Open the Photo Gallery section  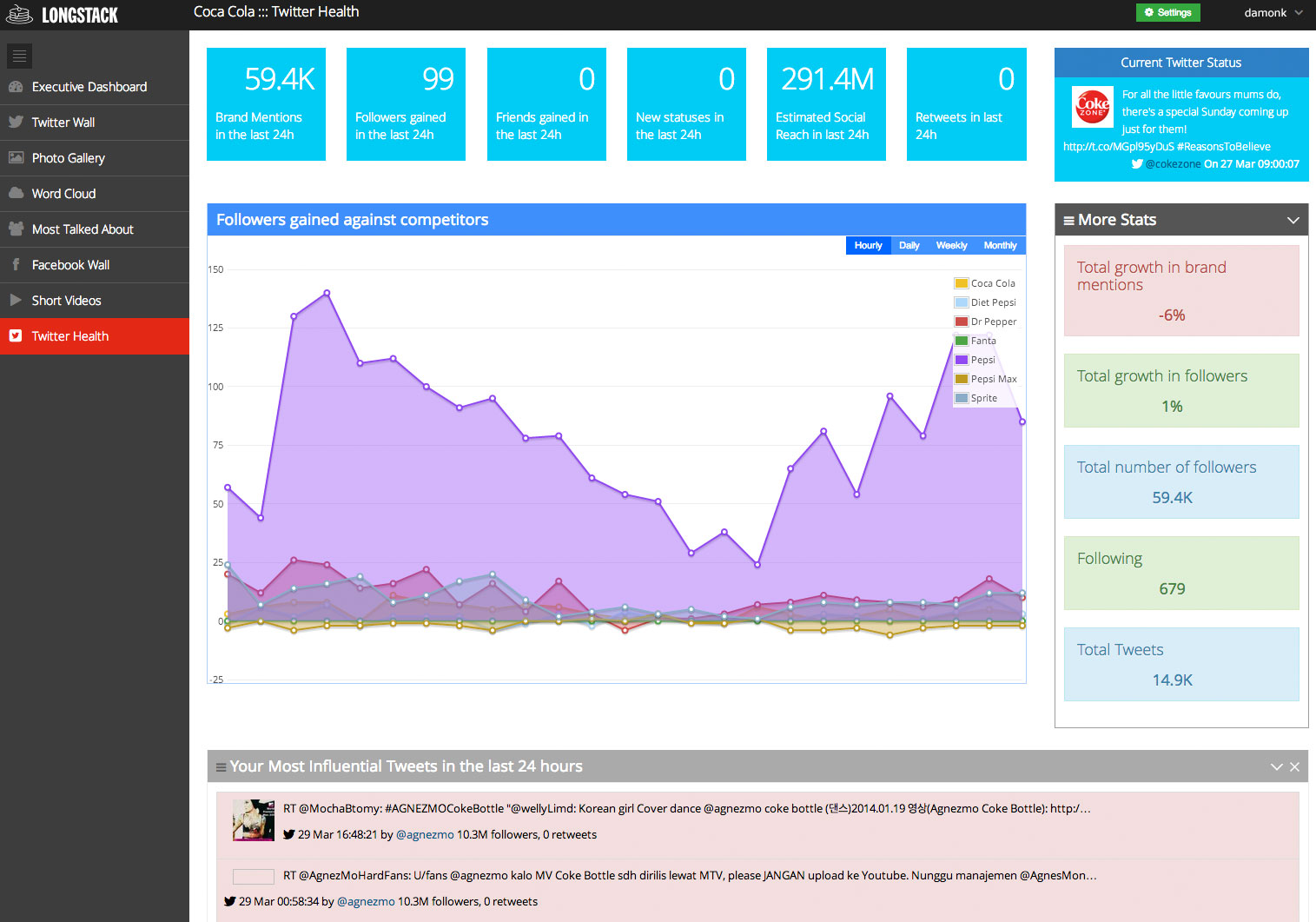click(x=95, y=158)
